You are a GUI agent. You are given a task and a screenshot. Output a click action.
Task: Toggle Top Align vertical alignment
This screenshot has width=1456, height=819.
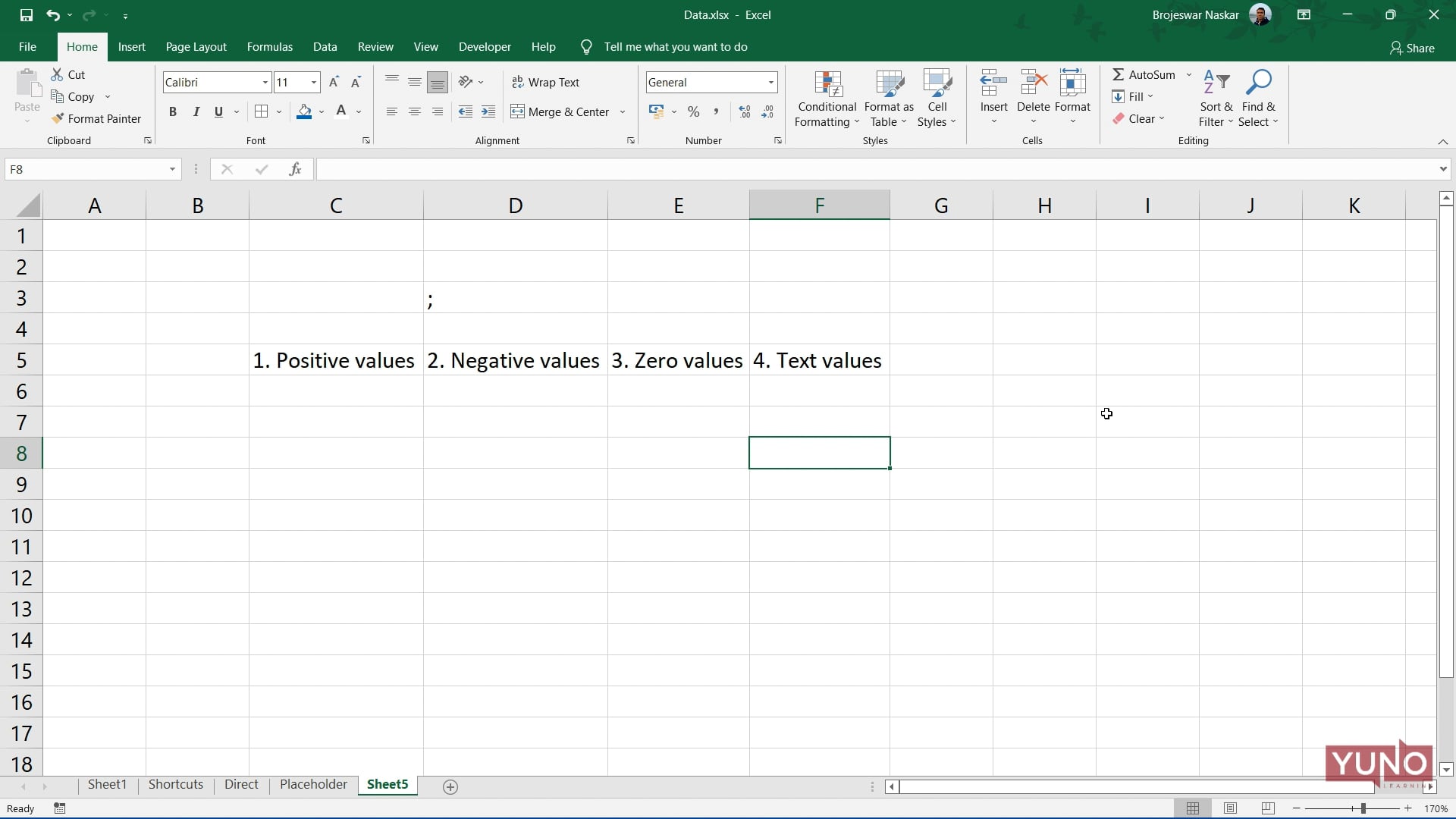click(392, 82)
